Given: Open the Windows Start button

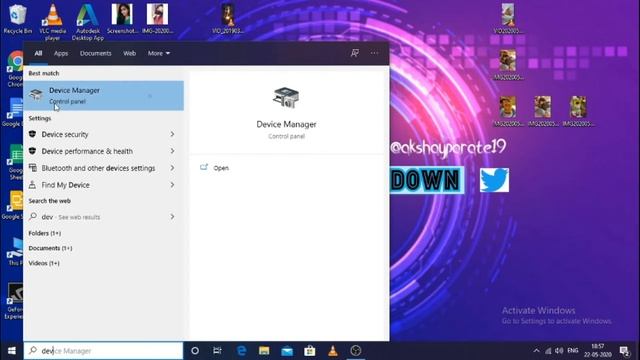Looking at the screenshot, I should tap(11, 351).
